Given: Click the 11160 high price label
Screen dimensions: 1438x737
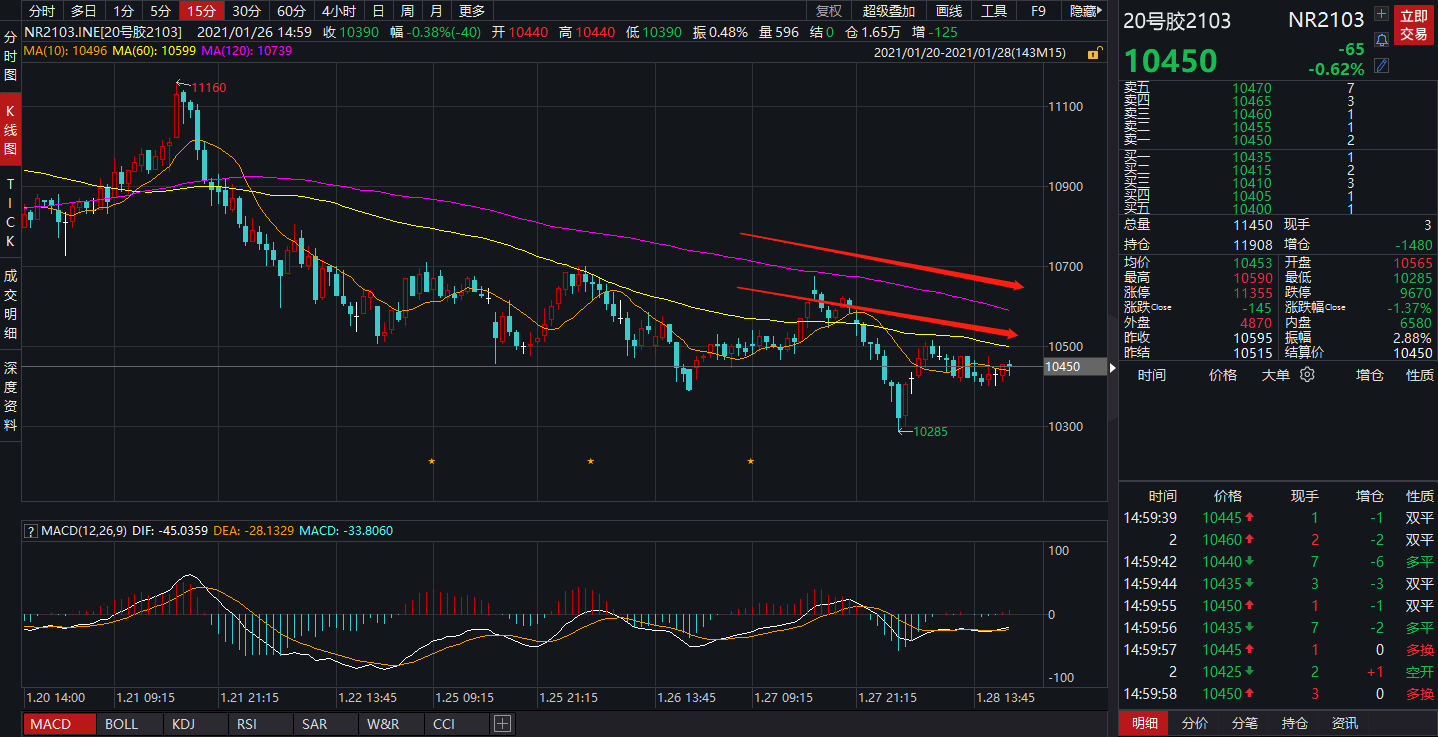Looking at the screenshot, I should (x=209, y=88).
